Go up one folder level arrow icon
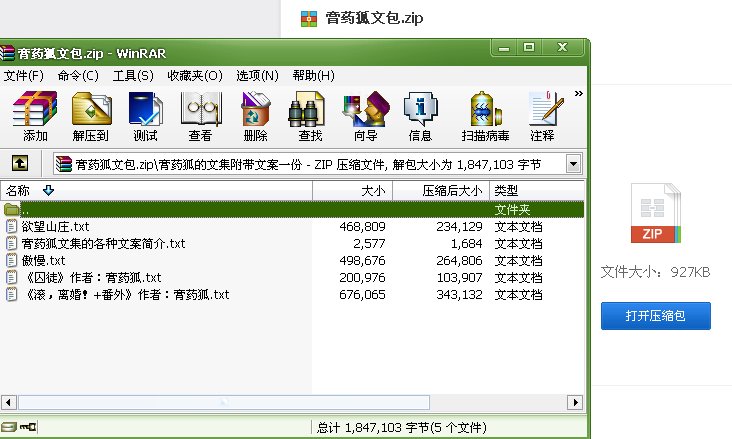The image size is (732, 439). (20, 163)
